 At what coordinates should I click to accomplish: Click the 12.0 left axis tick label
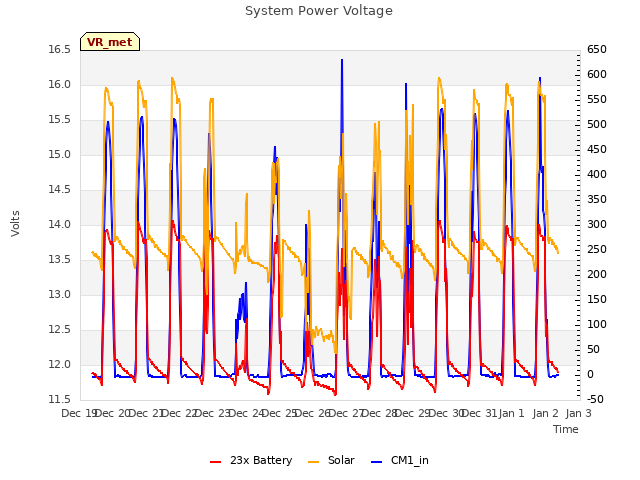[60, 364]
